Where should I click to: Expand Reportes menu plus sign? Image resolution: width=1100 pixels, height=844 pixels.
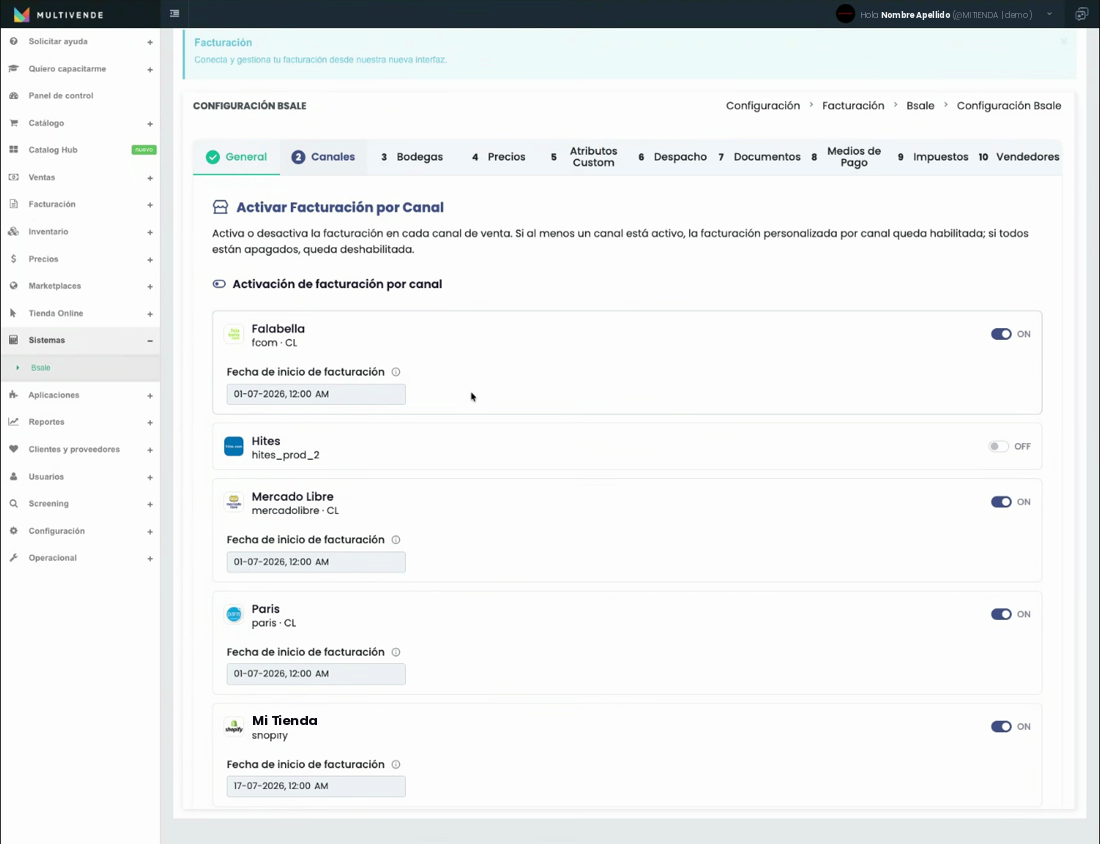[150, 422]
